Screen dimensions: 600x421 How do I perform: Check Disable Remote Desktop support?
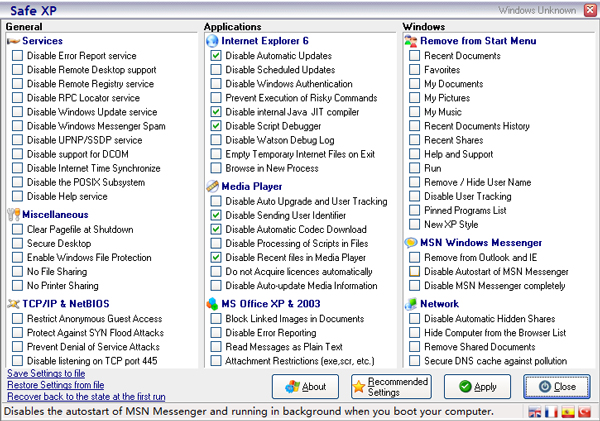tap(17, 70)
